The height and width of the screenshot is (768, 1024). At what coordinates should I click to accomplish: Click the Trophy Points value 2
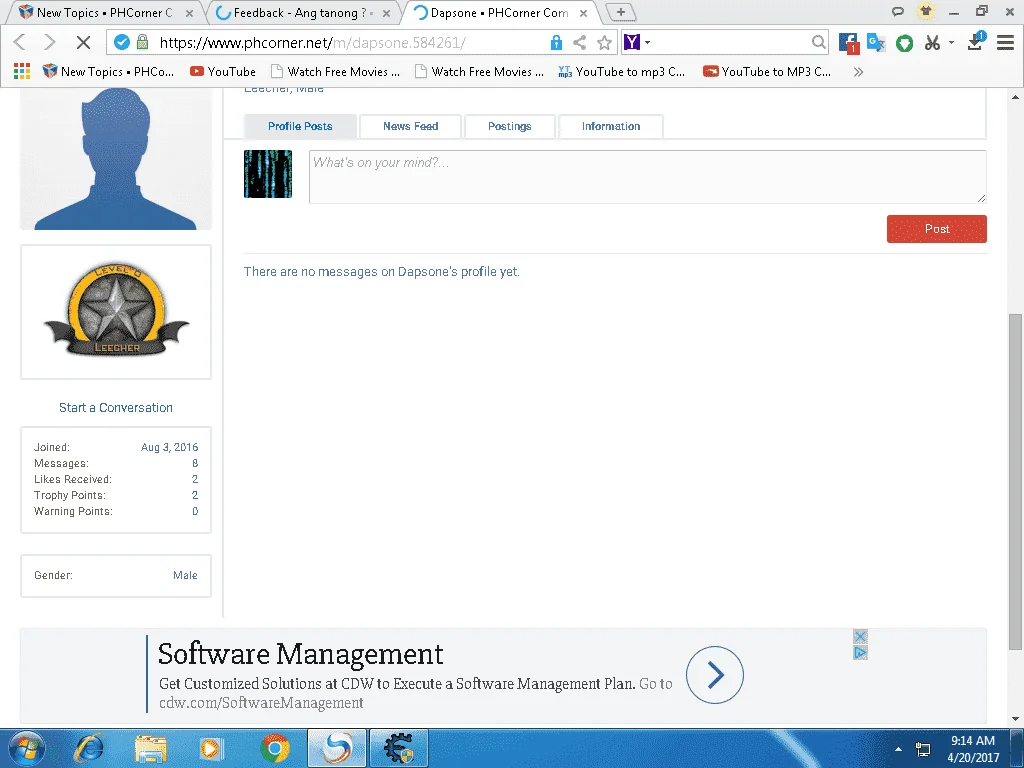[x=195, y=495]
